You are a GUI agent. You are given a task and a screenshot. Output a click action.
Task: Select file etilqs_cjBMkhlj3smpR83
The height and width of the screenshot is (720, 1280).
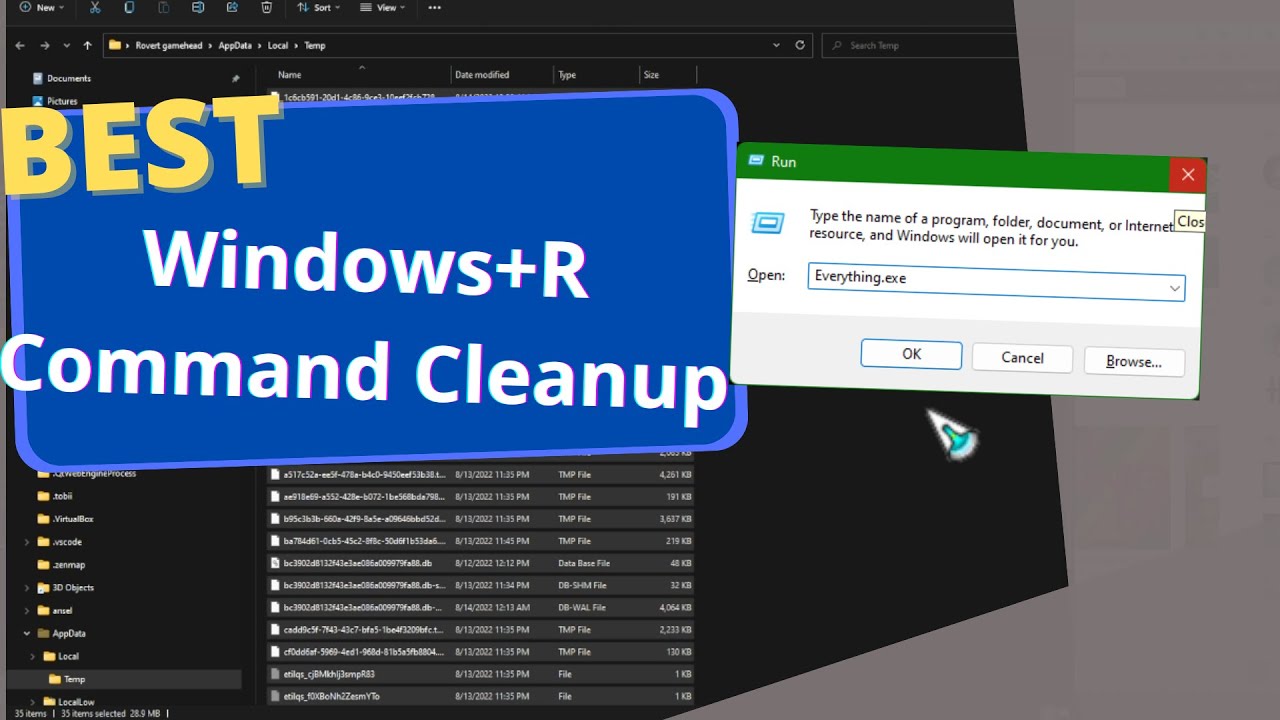[480, 674]
